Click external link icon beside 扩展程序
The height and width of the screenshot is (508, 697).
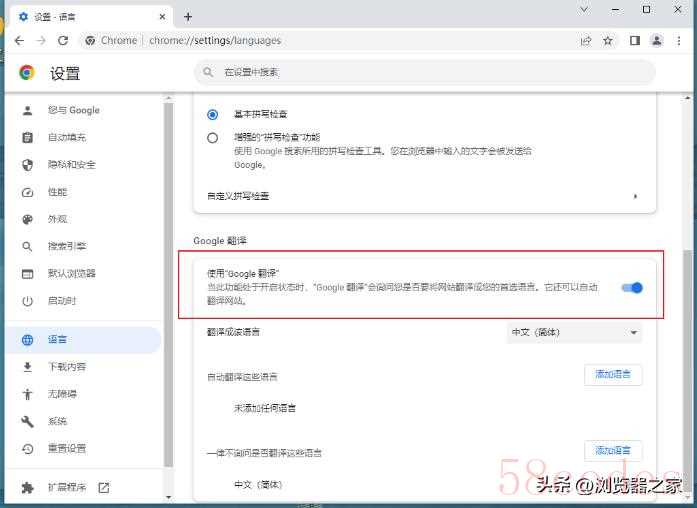click(104, 488)
